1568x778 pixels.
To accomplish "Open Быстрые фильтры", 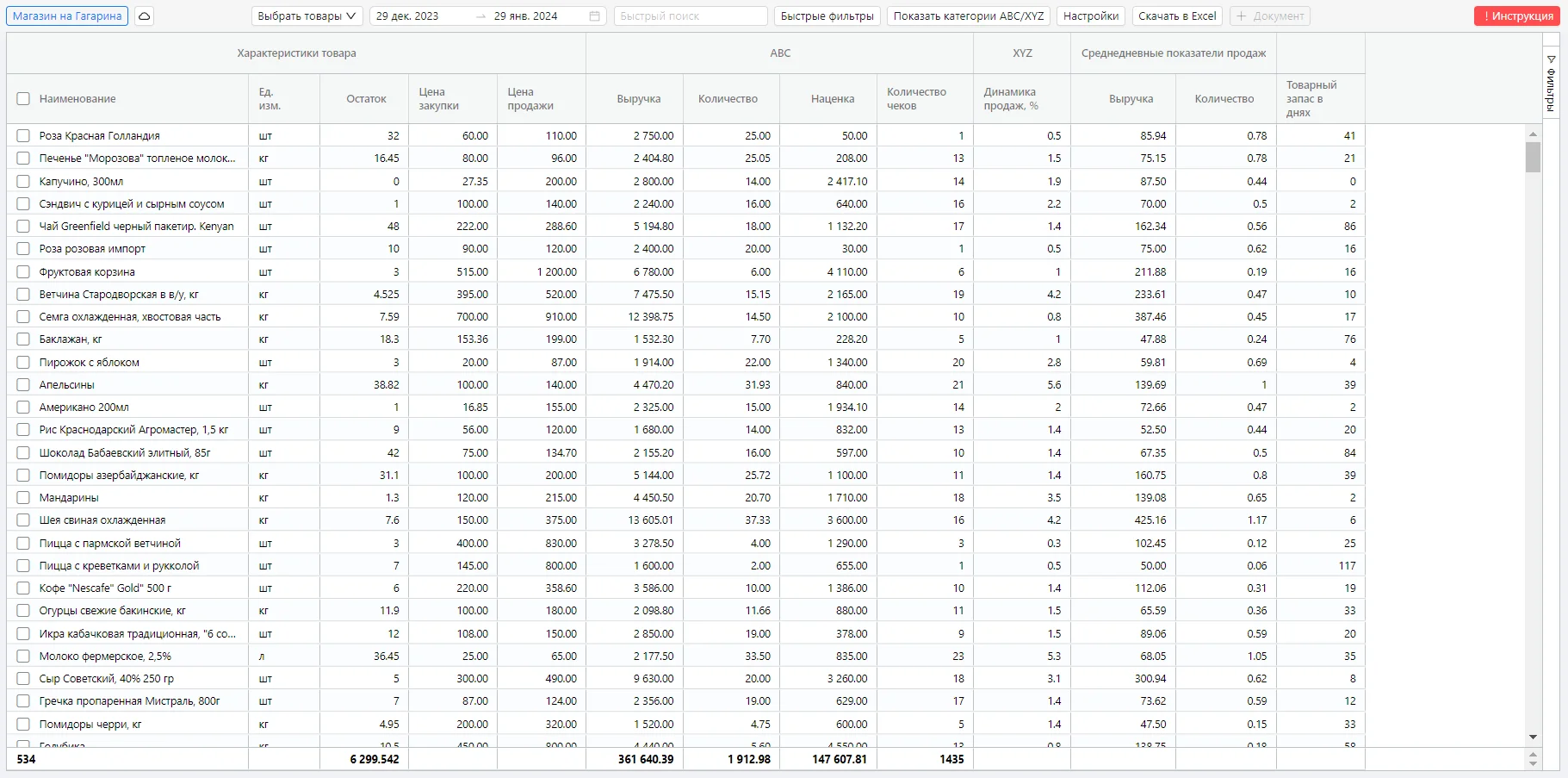I will click(827, 16).
